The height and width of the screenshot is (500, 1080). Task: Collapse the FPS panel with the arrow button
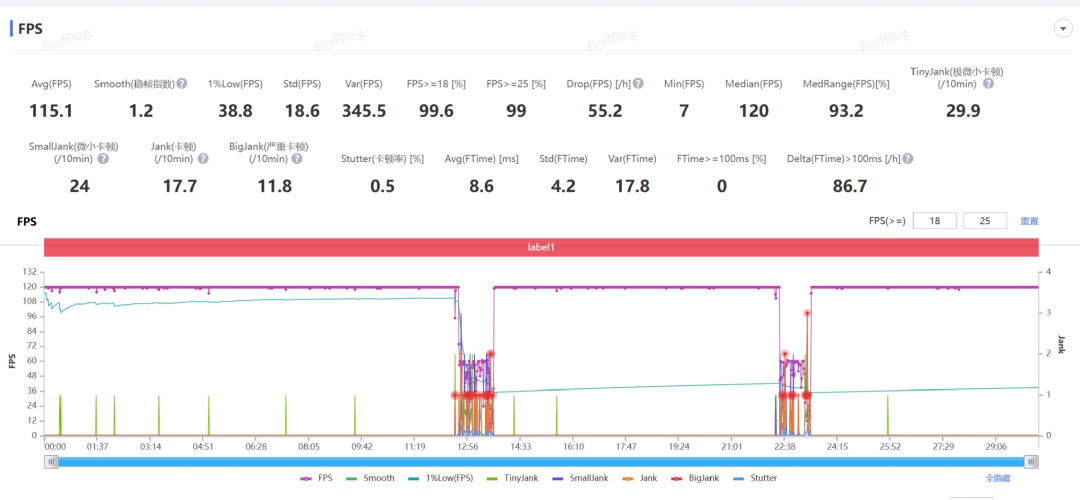click(1063, 29)
